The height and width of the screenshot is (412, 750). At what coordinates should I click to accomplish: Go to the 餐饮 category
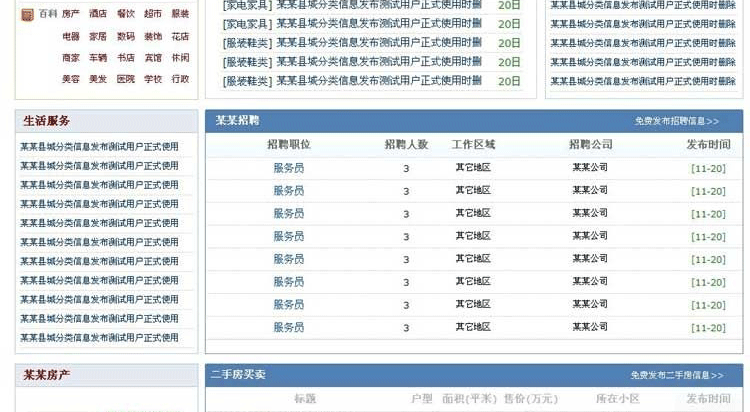tap(126, 14)
